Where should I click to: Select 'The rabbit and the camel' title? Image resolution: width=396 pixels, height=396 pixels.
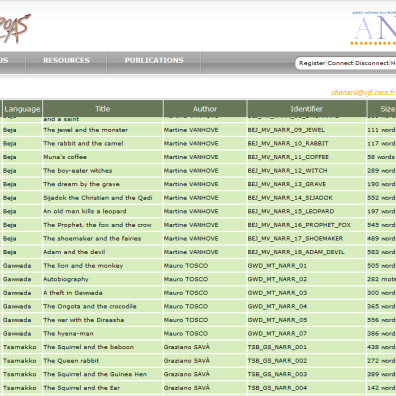[x=83, y=144]
